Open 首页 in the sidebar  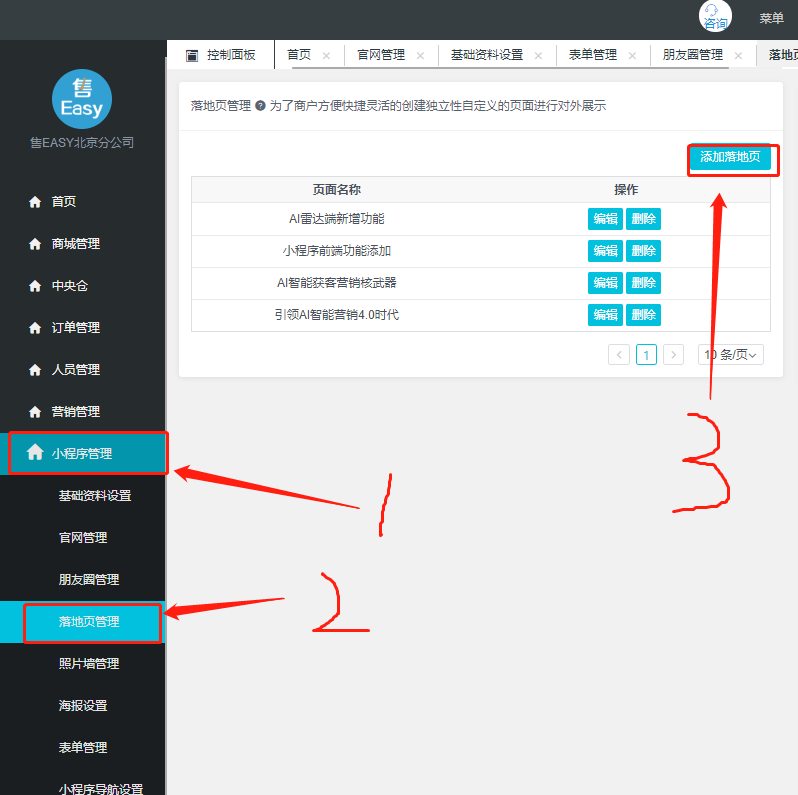[x=81, y=202]
